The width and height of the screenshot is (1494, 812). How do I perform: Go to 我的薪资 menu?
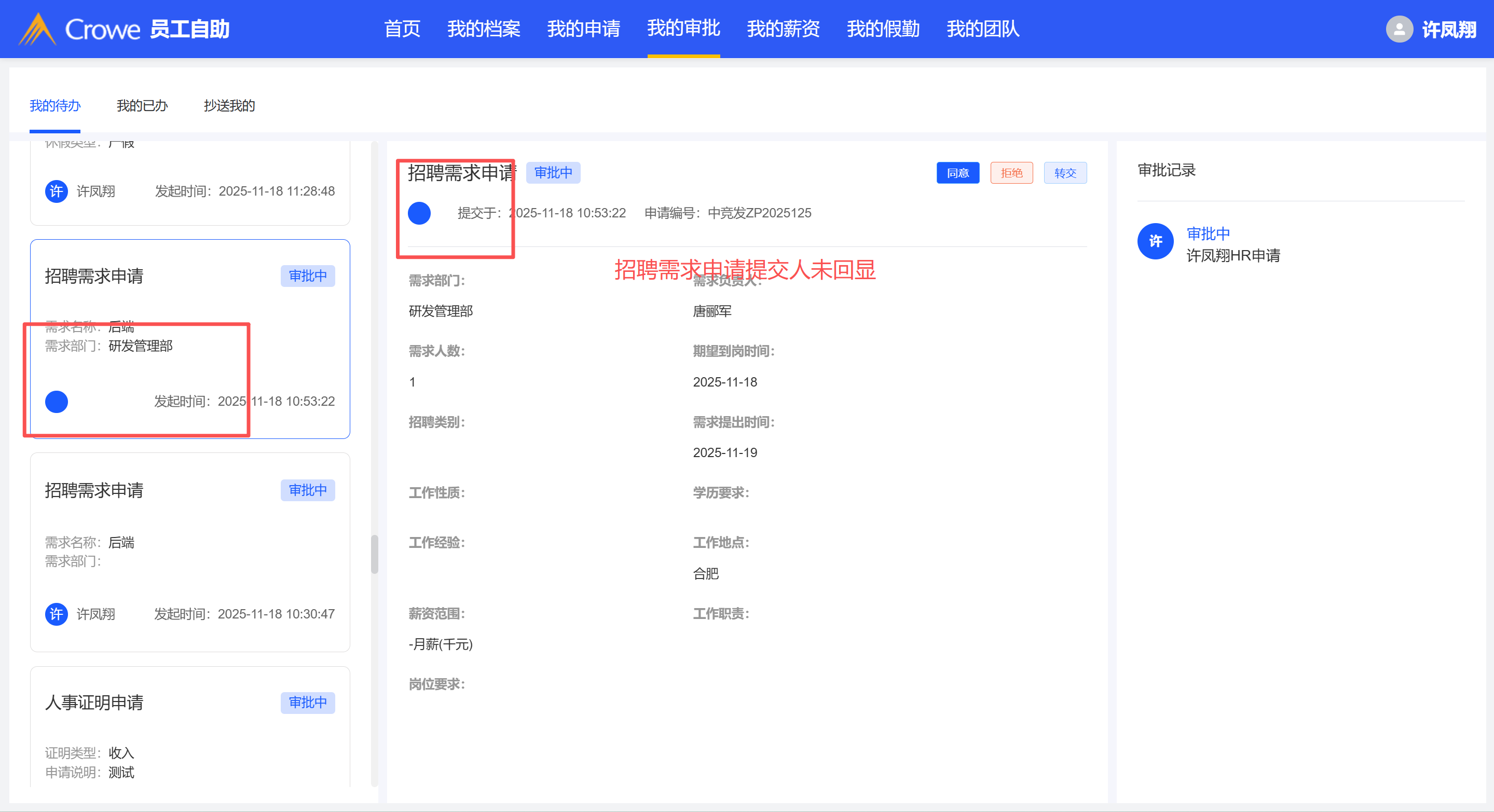point(783,29)
